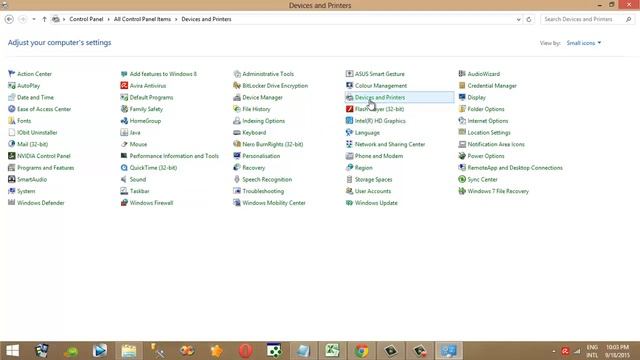Viewport: 640px width, 360px height.
Task: Expand the address bar history dropdown
Action: pos(518,19)
